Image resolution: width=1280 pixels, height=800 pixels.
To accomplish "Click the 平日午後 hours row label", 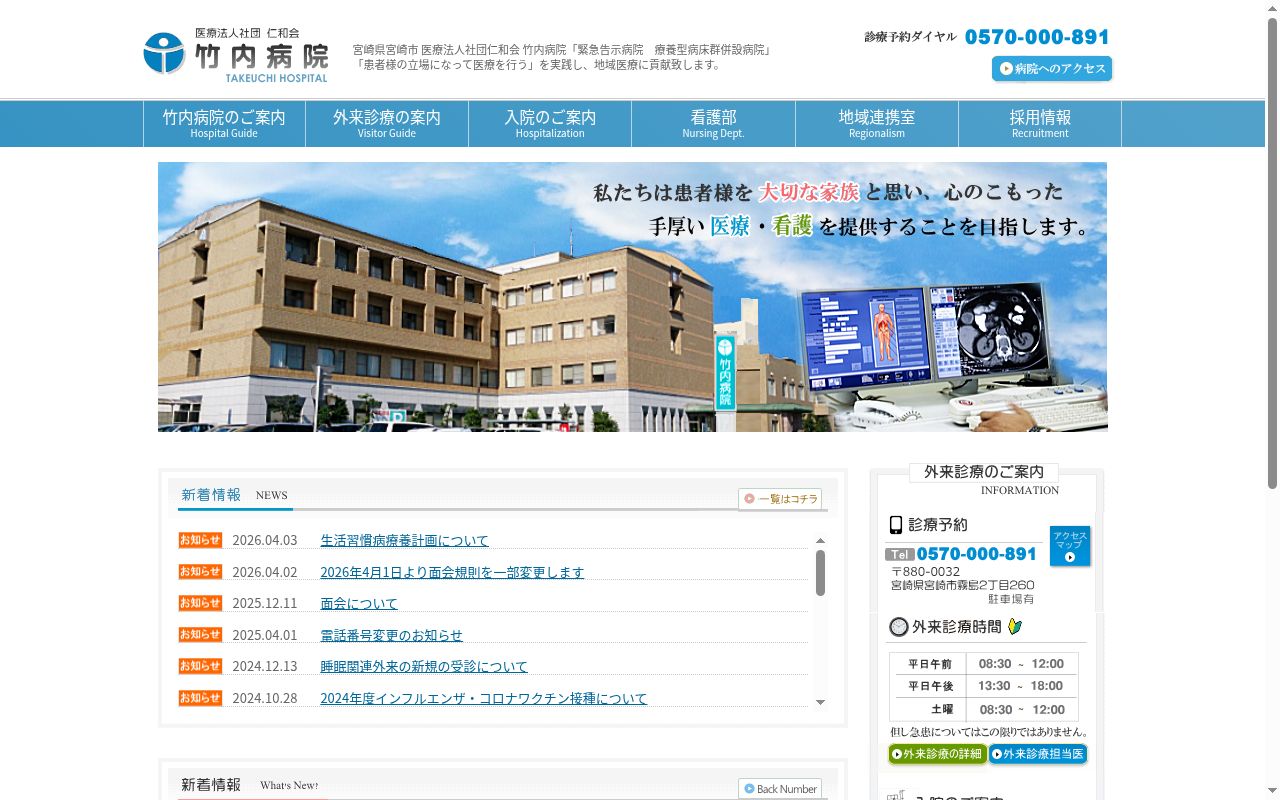I will pos(930,686).
